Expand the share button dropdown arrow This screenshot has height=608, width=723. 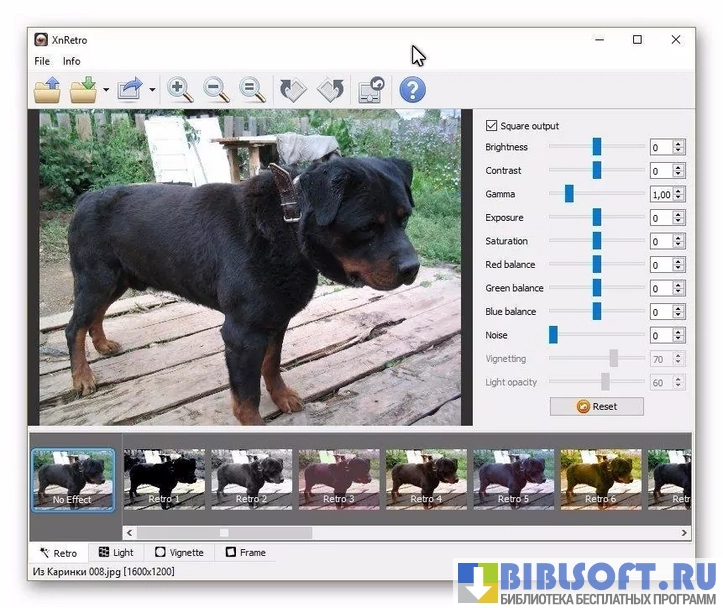click(x=152, y=90)
